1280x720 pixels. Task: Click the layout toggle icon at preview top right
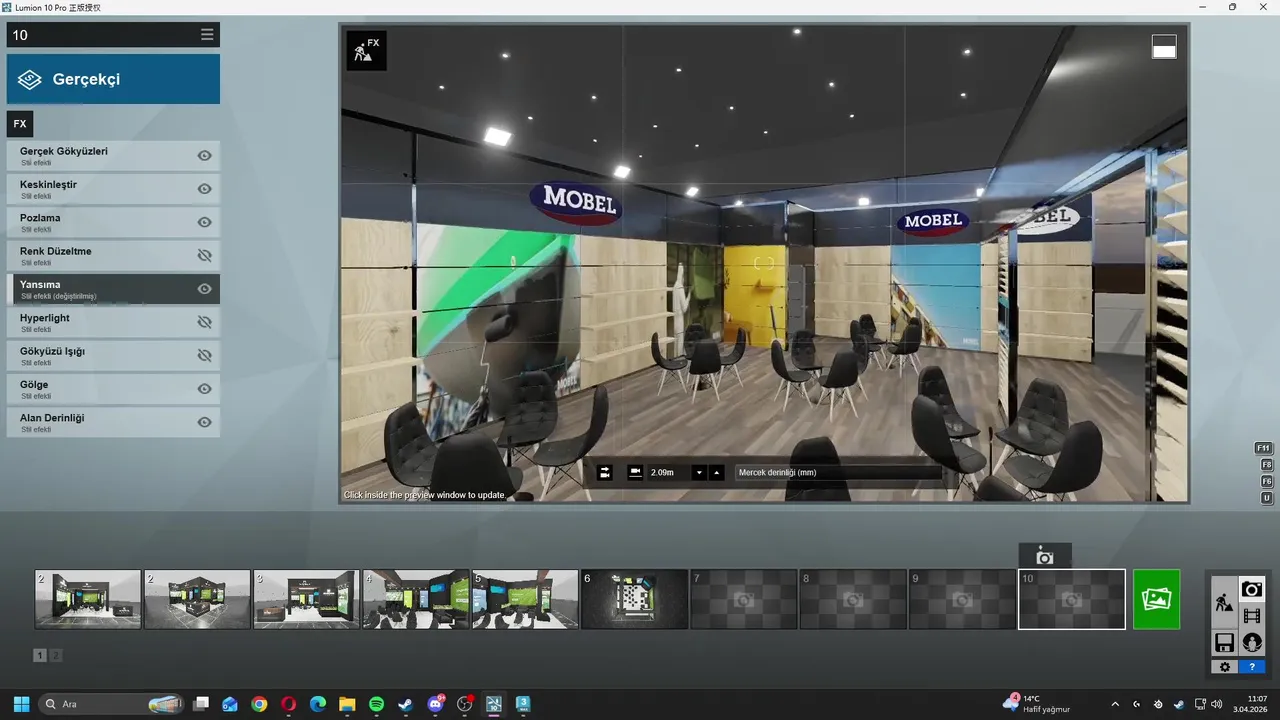tap(1164, 47)
